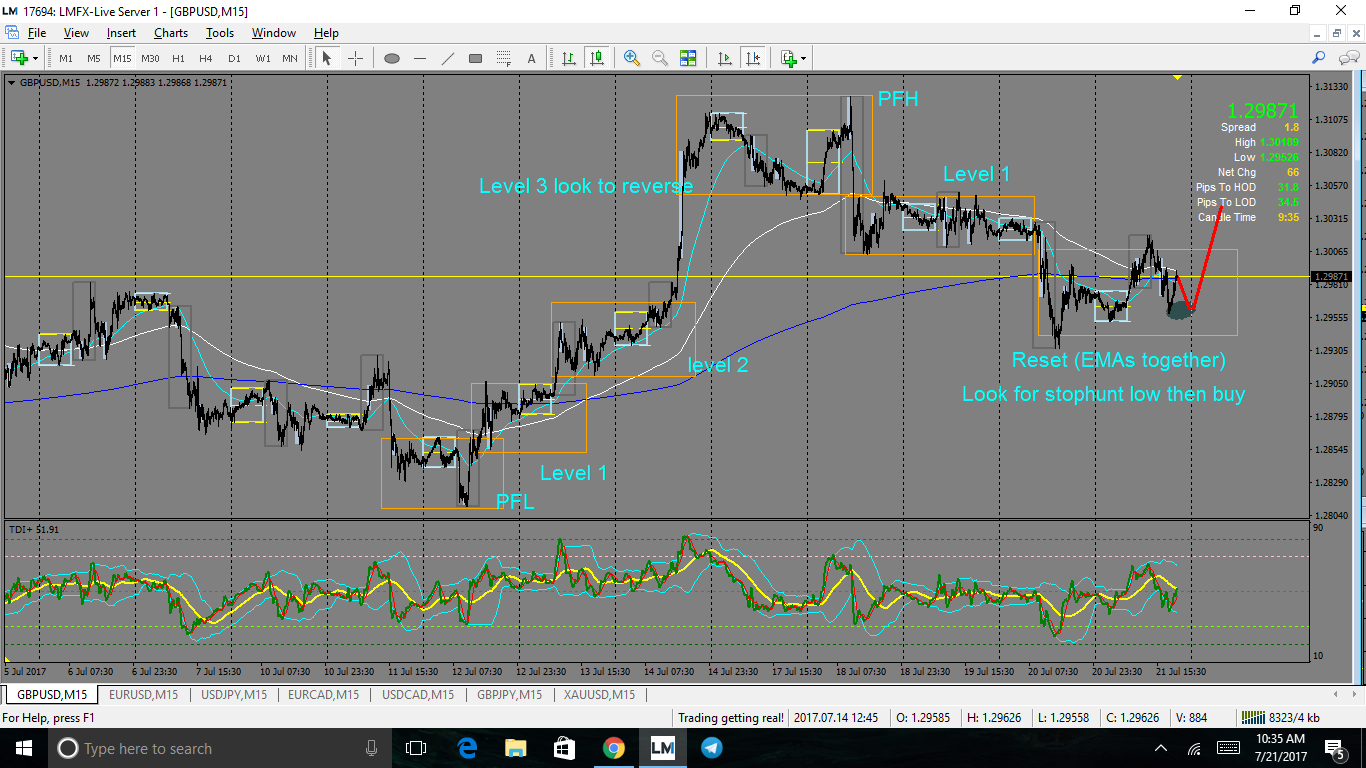Switch chart to bar chart style
This screenshot has height=768, width=1366.
(569, 58)
